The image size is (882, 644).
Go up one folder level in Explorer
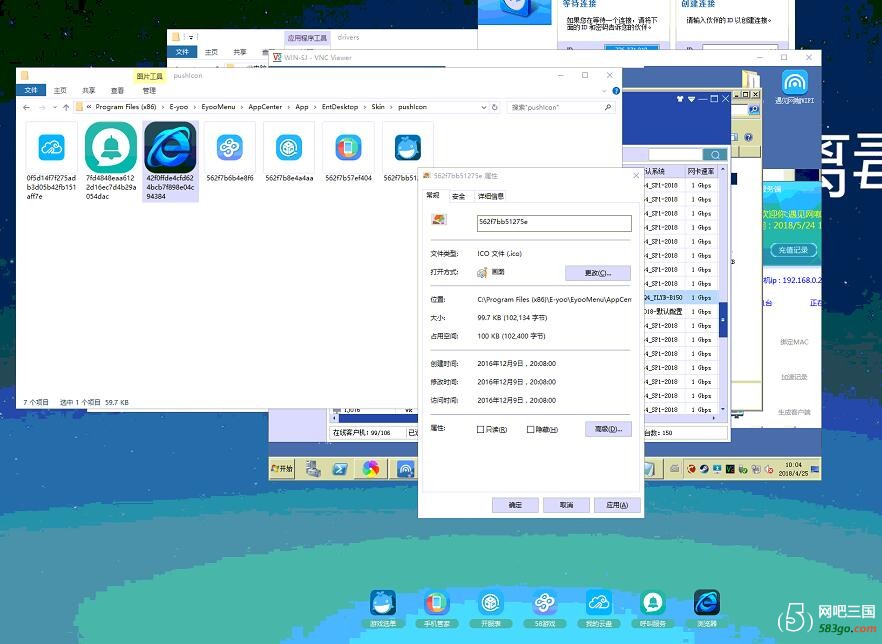66,107
